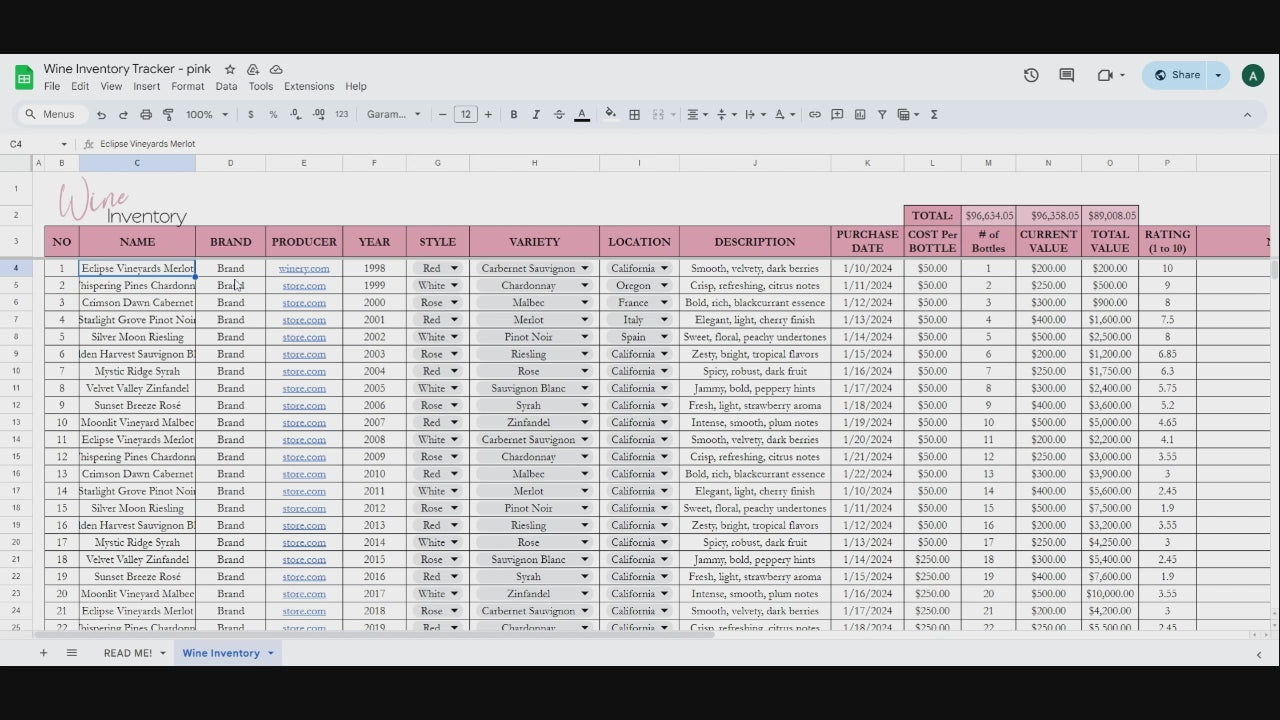1280x720 pixels.
Task: Open the Garamond font dropdown
Action: [x=393, y=115]
